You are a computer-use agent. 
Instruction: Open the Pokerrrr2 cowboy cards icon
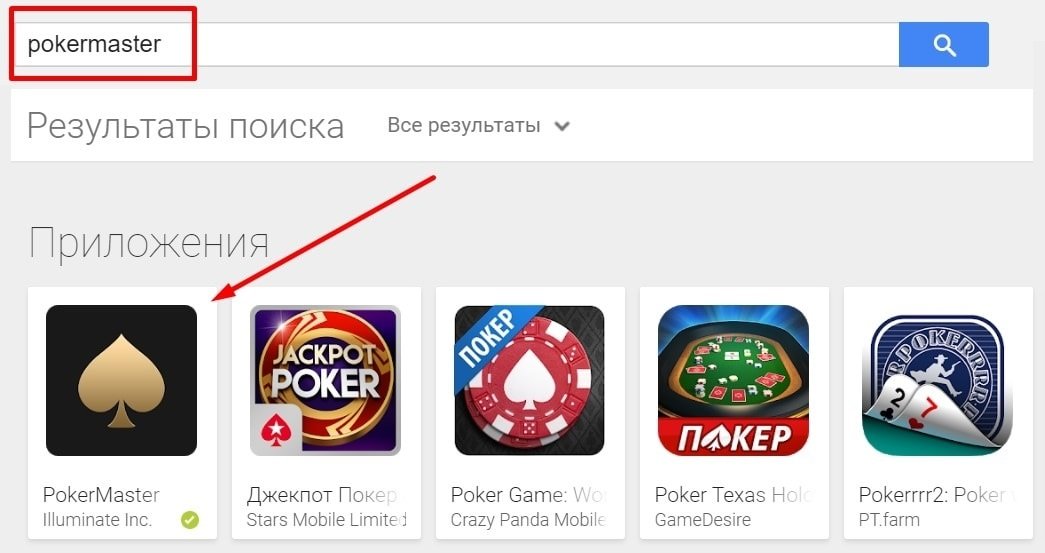point(937,380)
